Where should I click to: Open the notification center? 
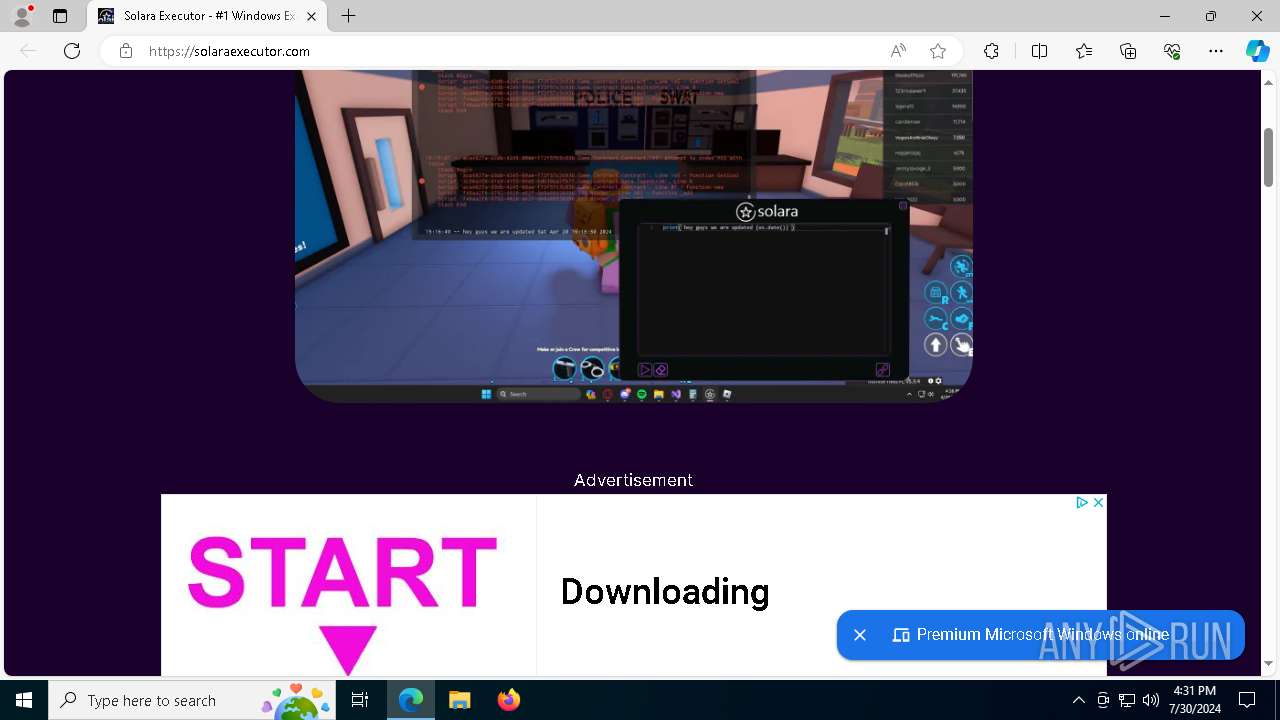[x=1247, y=700]
